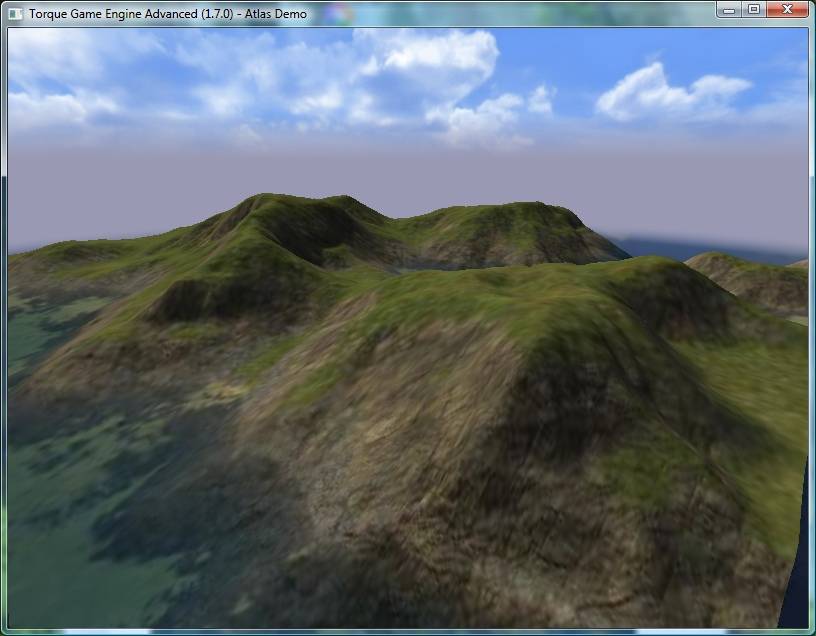This screenshot has width=816, height=636.
Task: Maximize the Torque Game Engine window
Action: [x=753, y=10]
